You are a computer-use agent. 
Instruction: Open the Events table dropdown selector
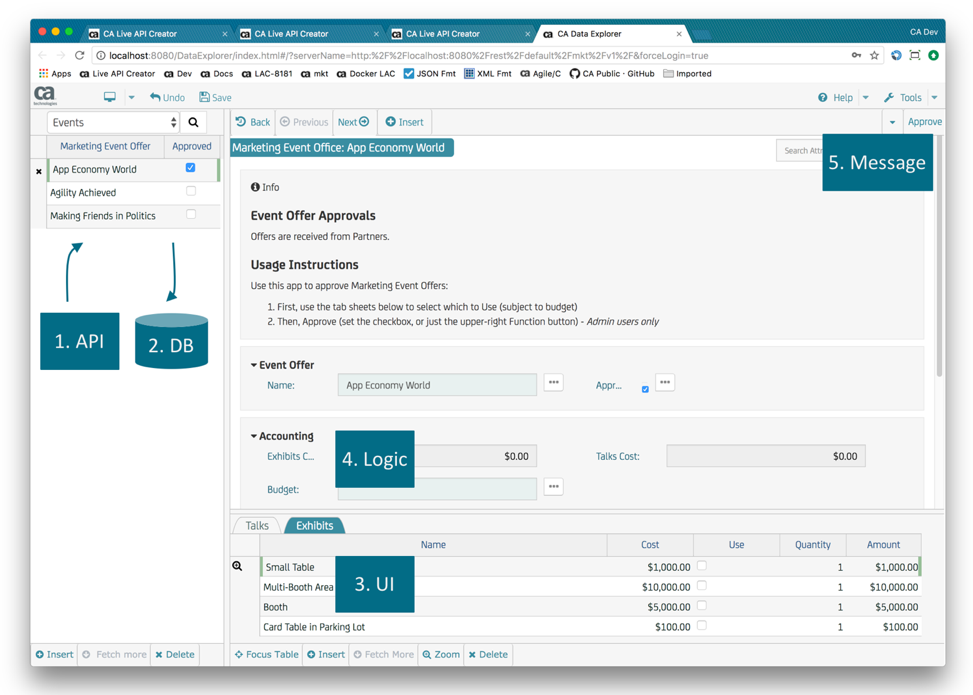113,123
